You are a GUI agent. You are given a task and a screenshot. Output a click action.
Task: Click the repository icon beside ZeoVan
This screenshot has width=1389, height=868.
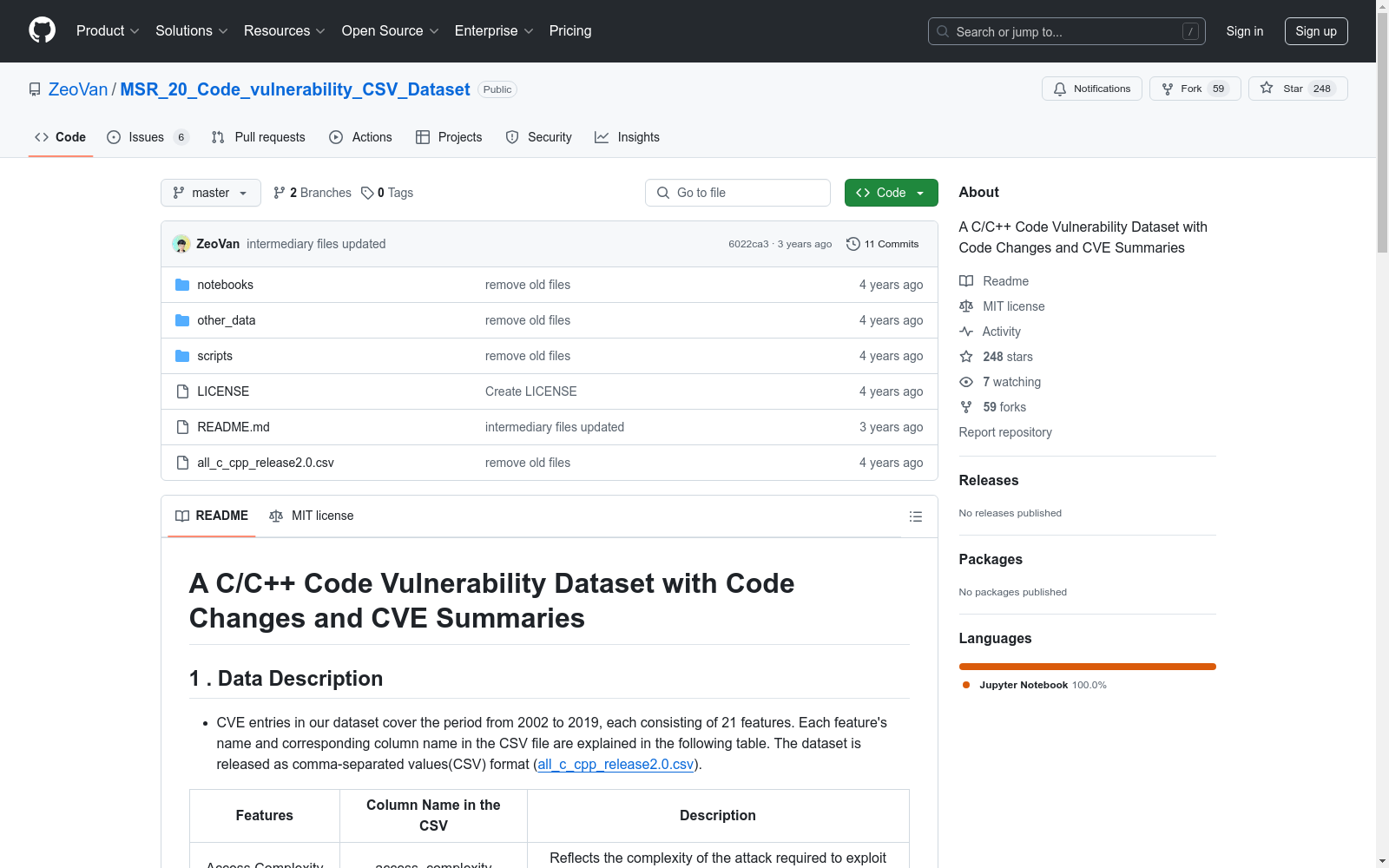tap(35, 89)
